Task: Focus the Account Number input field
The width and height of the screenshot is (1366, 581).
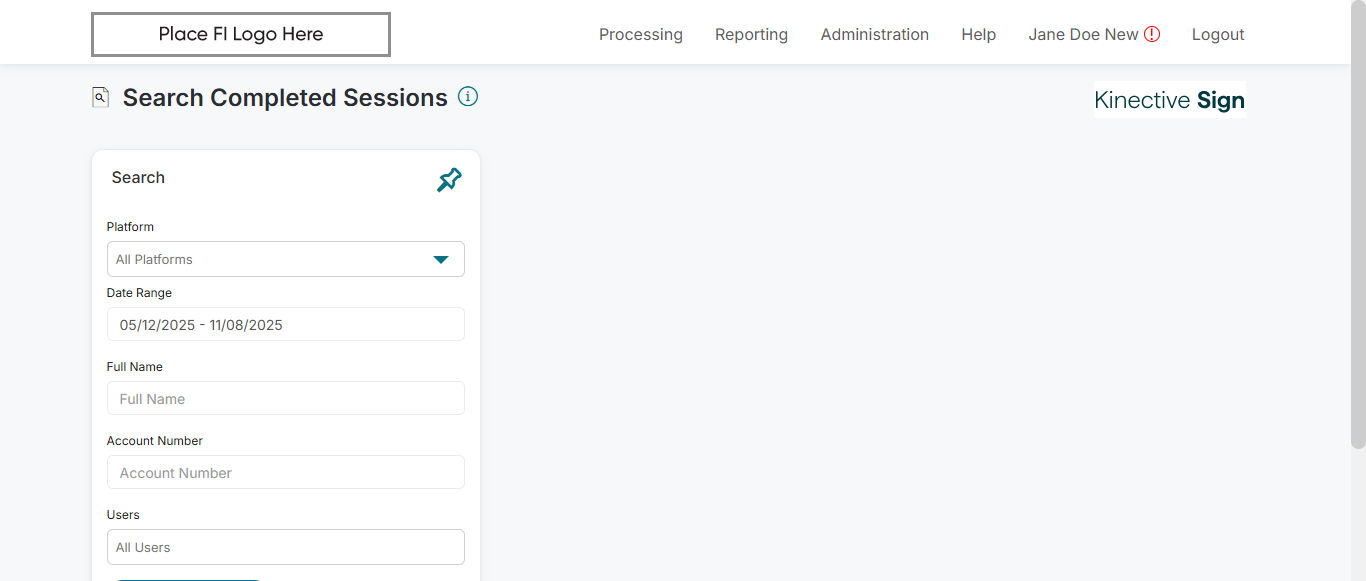Action: pos(285,473)
